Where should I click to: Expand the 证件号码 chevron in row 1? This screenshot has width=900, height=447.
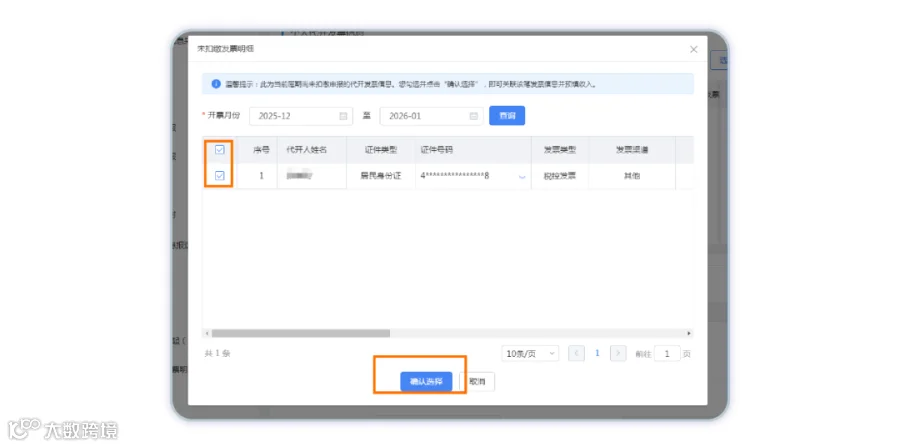522,177
